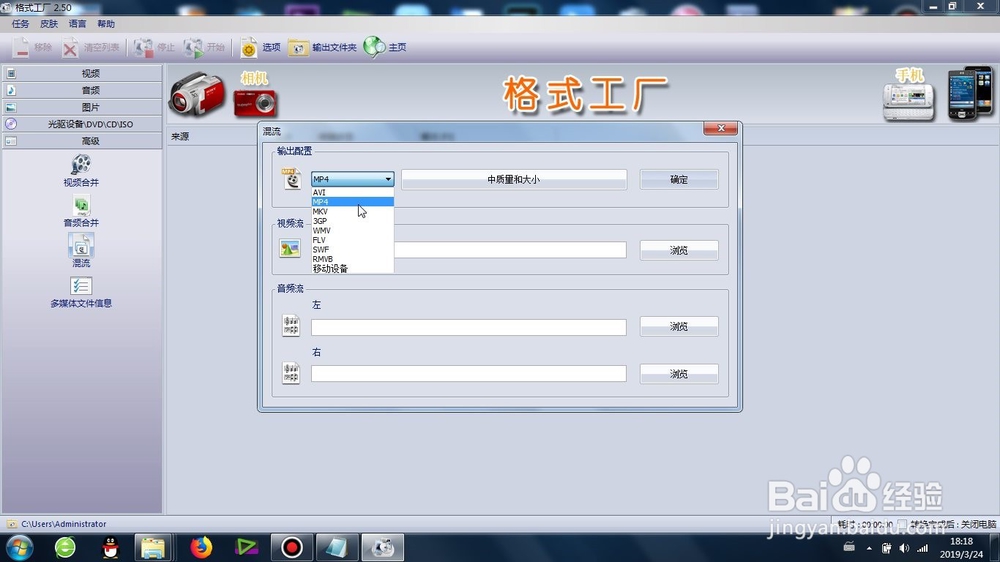
Task: Click the 手机 white phone icon
Action: click(x=908, y=102)
